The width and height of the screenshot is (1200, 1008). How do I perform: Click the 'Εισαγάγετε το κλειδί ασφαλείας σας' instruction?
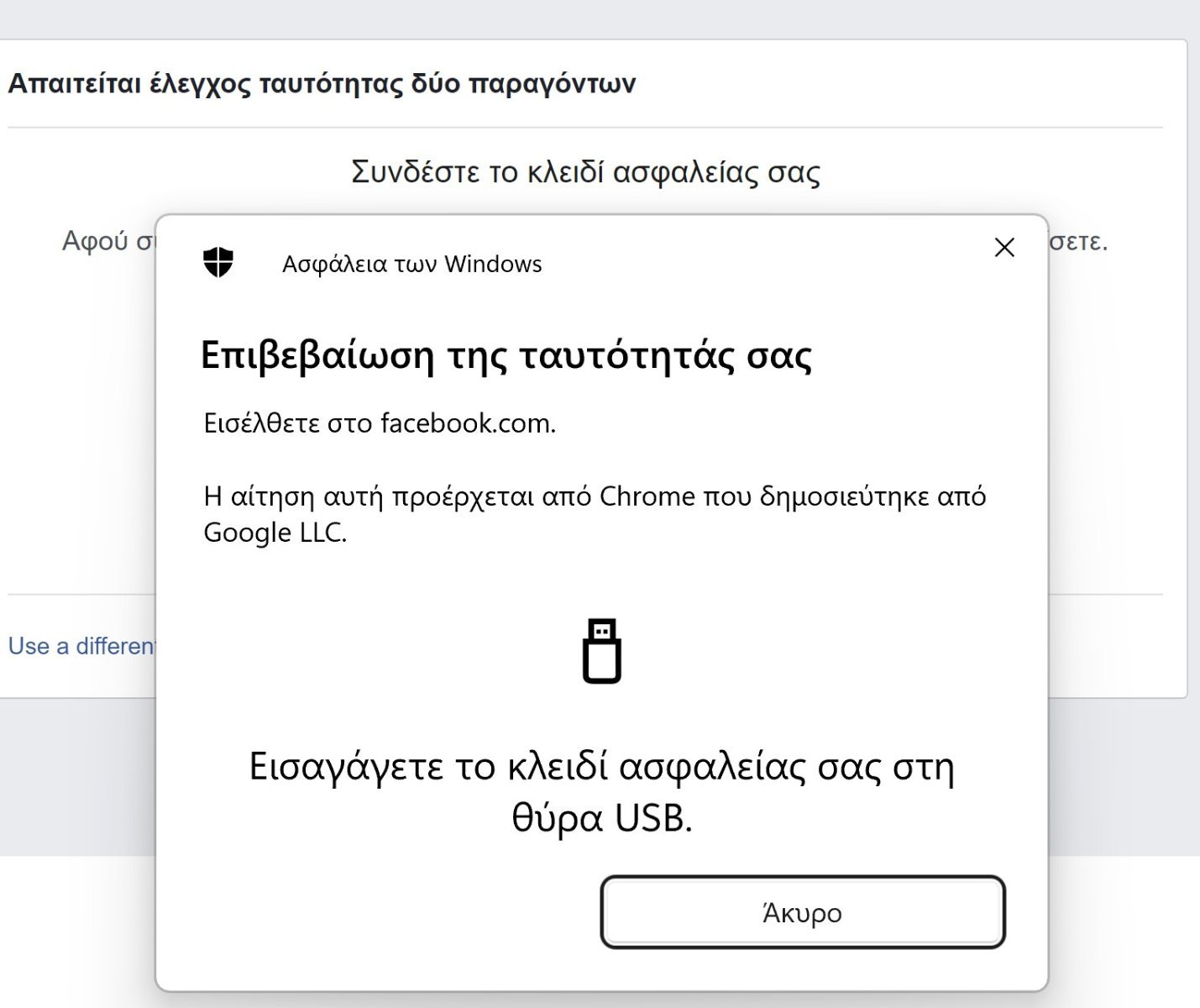[601, 766]
